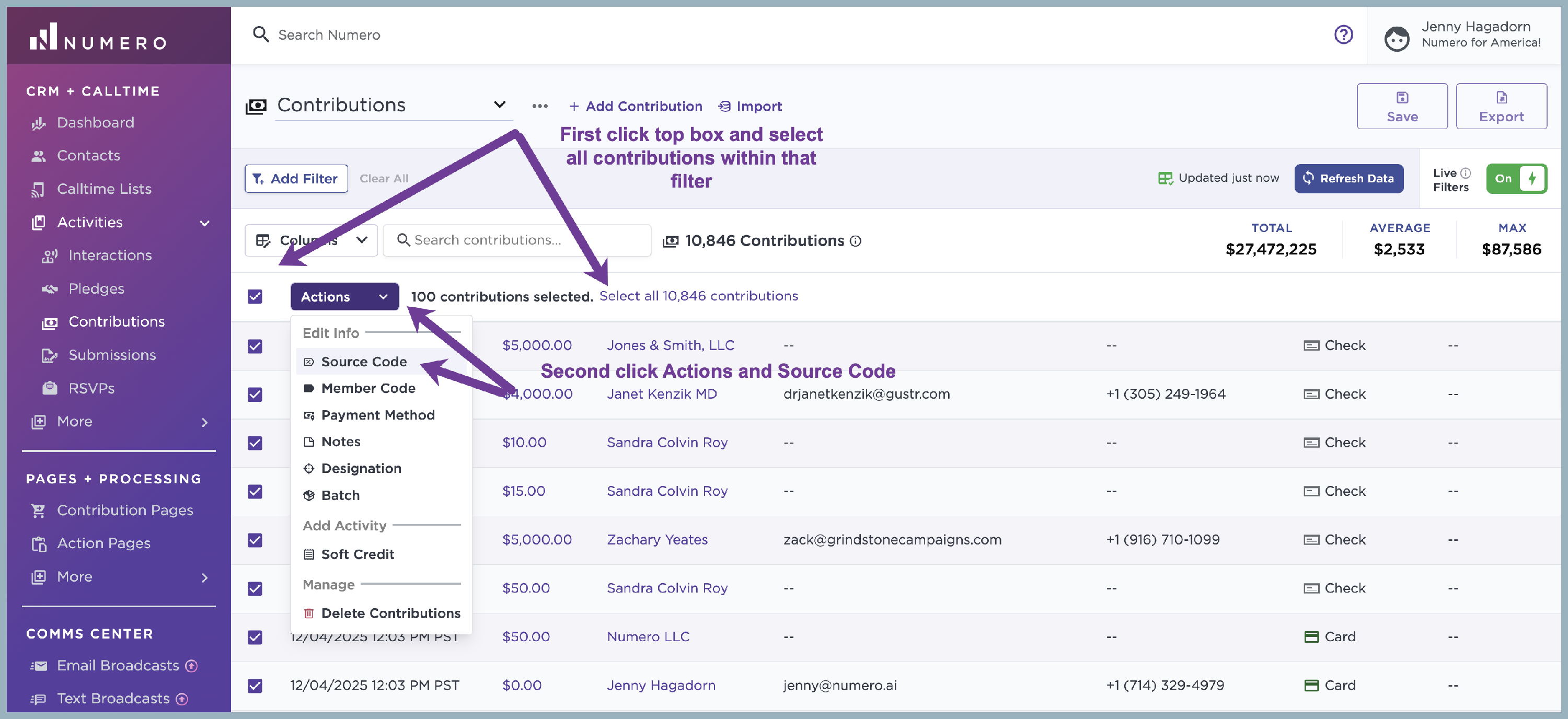Open Pledges in the sidebar
This screenshot has width=1568, height=719.
[x=96, y=289]
